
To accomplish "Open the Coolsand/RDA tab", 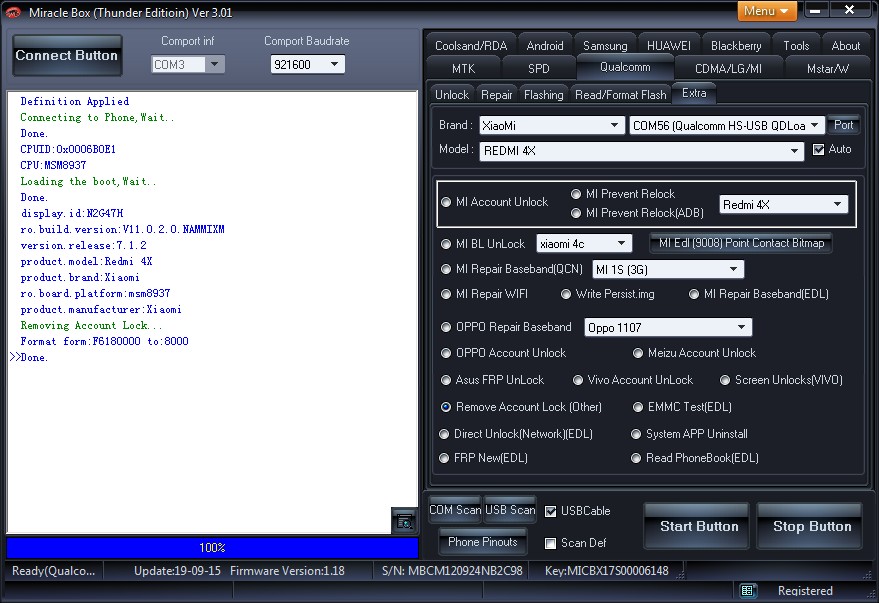I will click(471, 45).
